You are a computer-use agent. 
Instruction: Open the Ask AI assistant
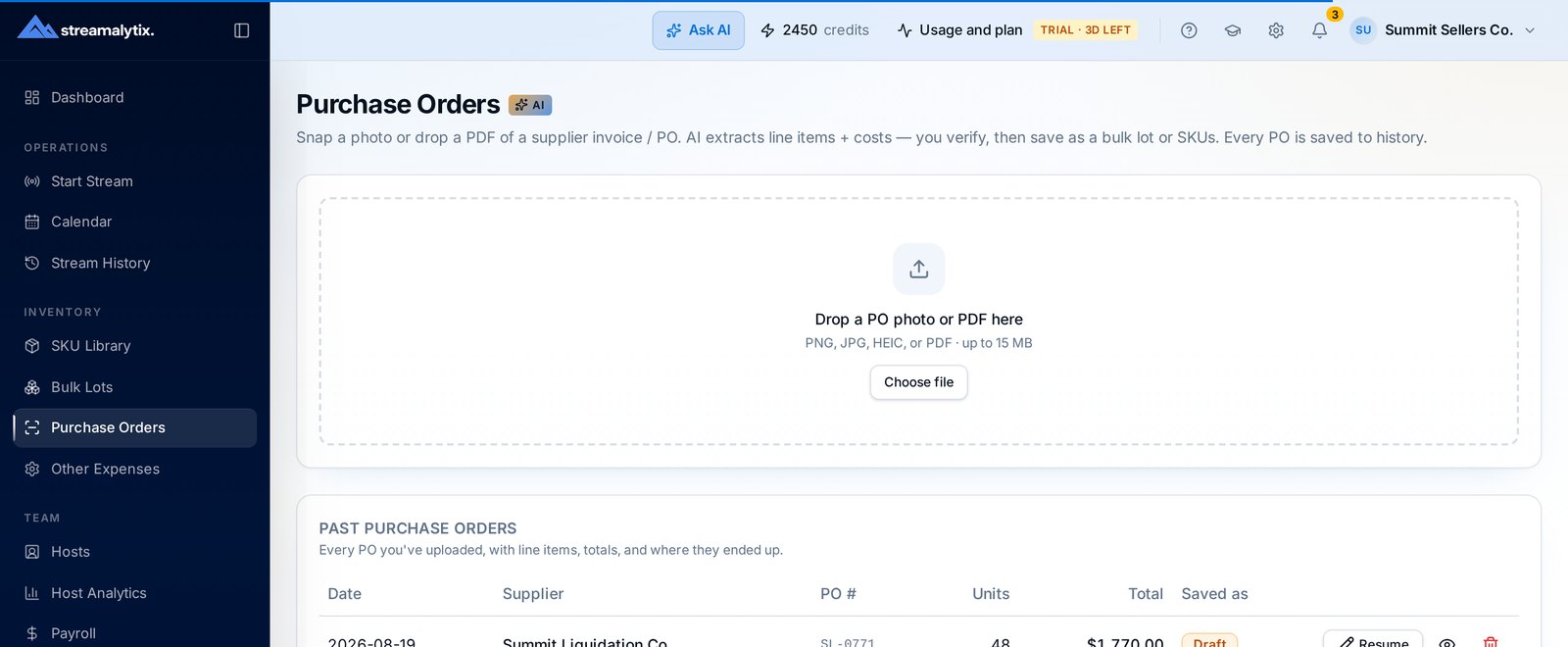click(x=699, y=30)
